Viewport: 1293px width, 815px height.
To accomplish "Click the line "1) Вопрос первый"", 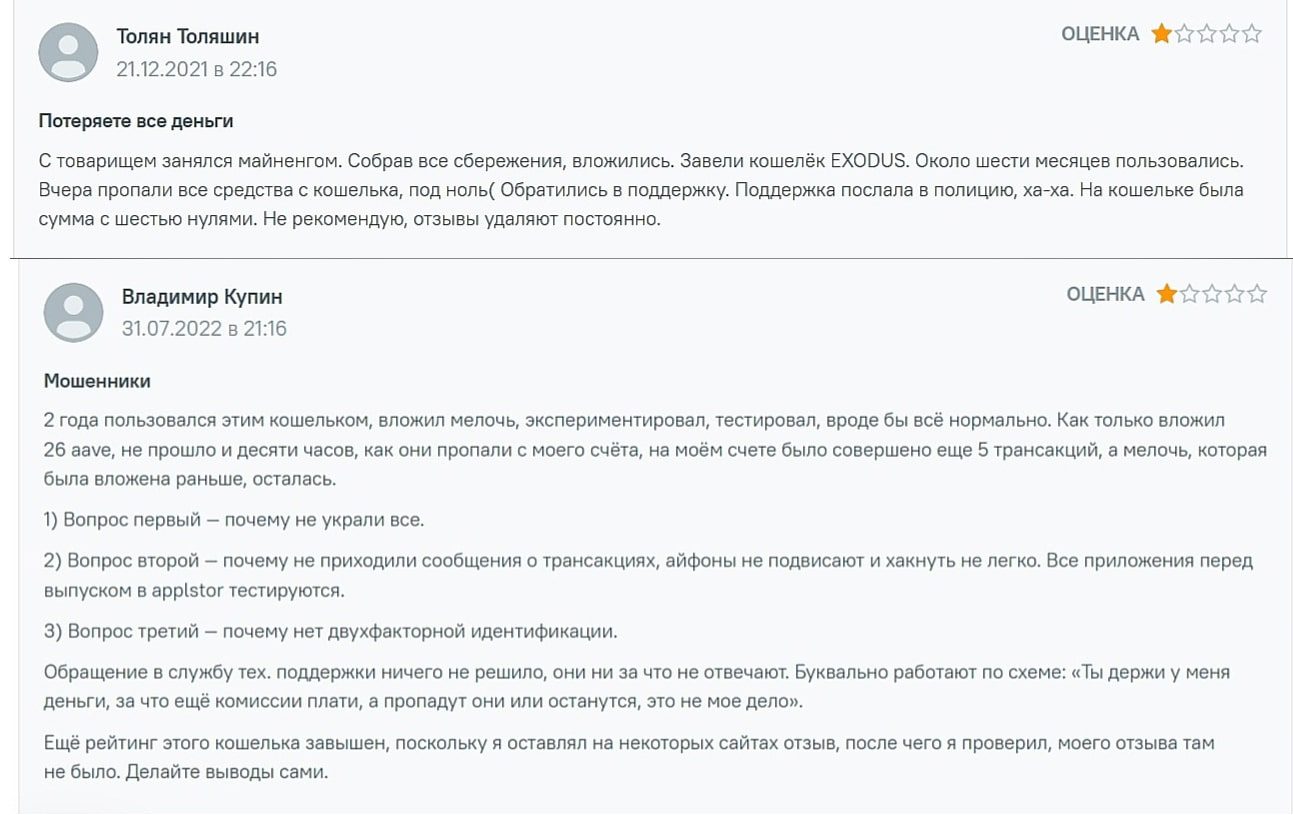I will tap(235, 520).
